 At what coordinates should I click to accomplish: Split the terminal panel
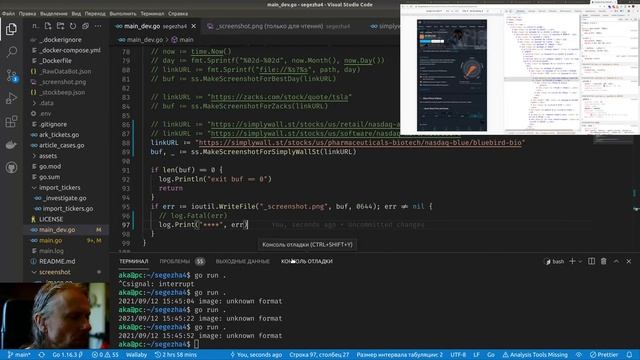591,261
